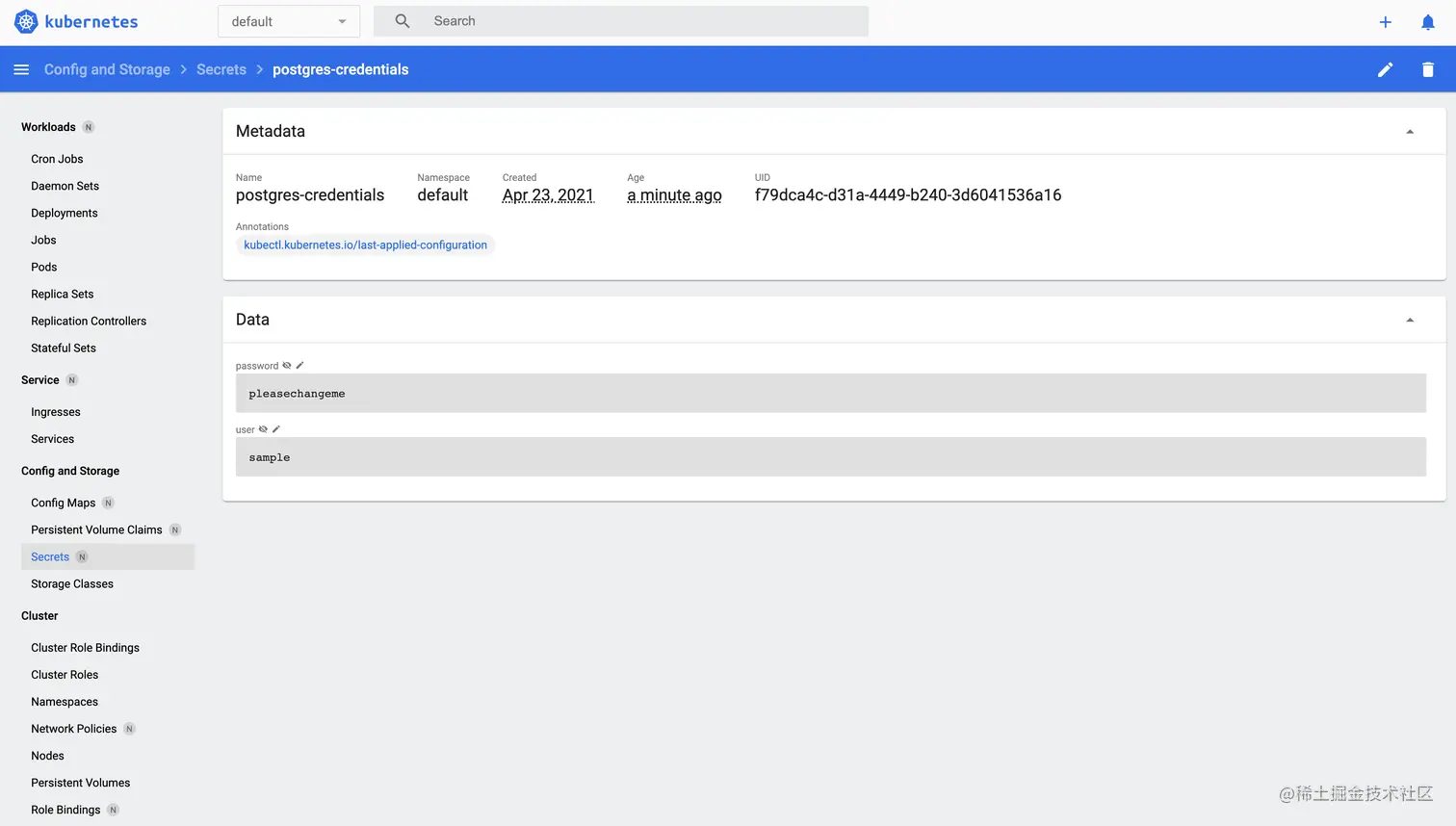Viewport: 1456px width, 826px height.
Task: Open Deployments in sidebar
Action: (x=65, y=213)
